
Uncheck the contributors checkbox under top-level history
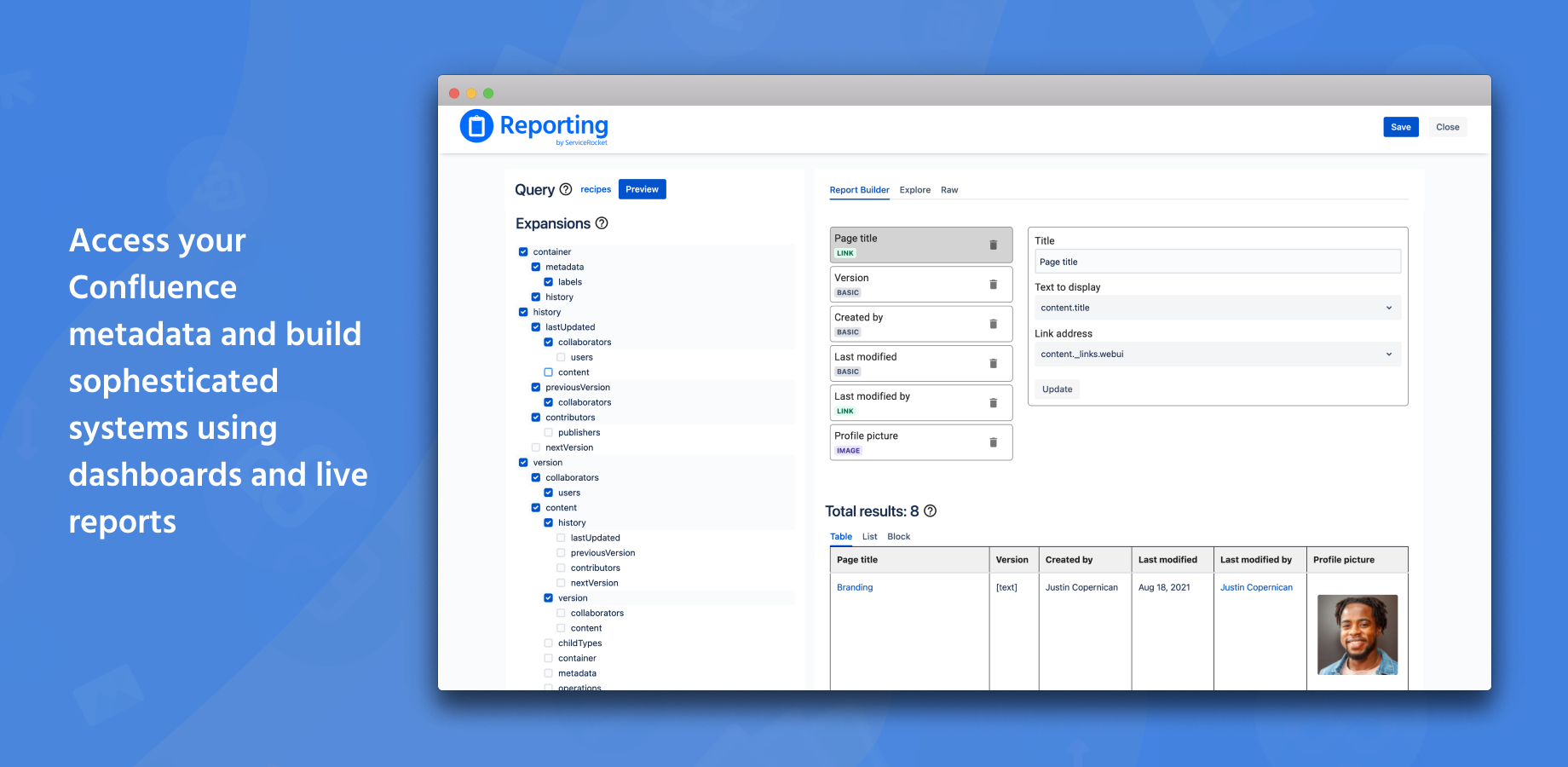pyautogui.click(x=536, y=418)
